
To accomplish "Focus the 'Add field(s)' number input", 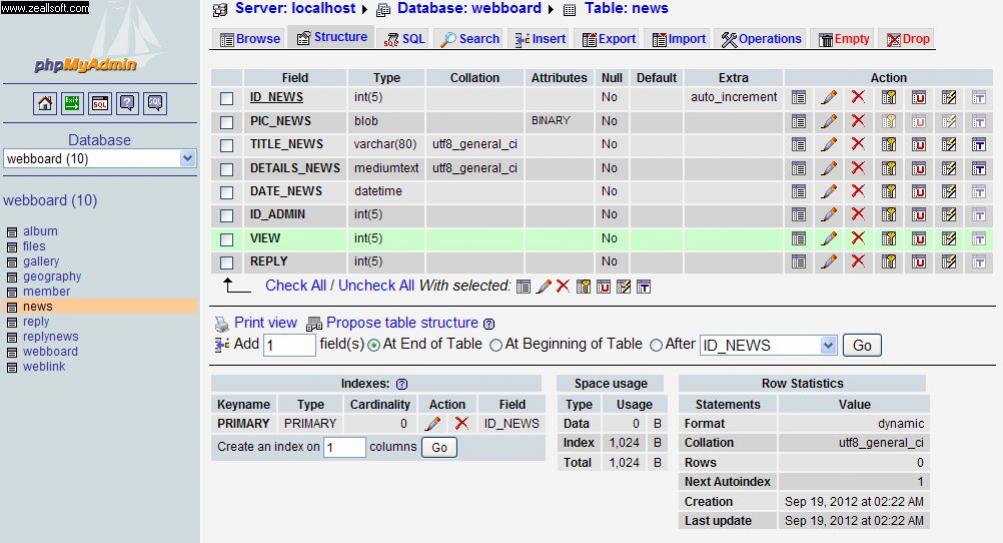I will [x=289, y=345].
